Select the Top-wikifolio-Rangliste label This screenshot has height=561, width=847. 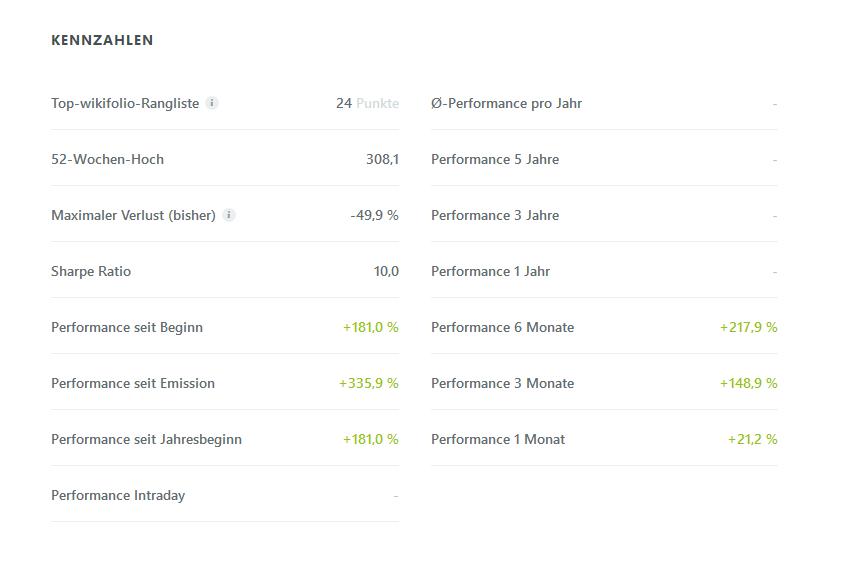125,103
